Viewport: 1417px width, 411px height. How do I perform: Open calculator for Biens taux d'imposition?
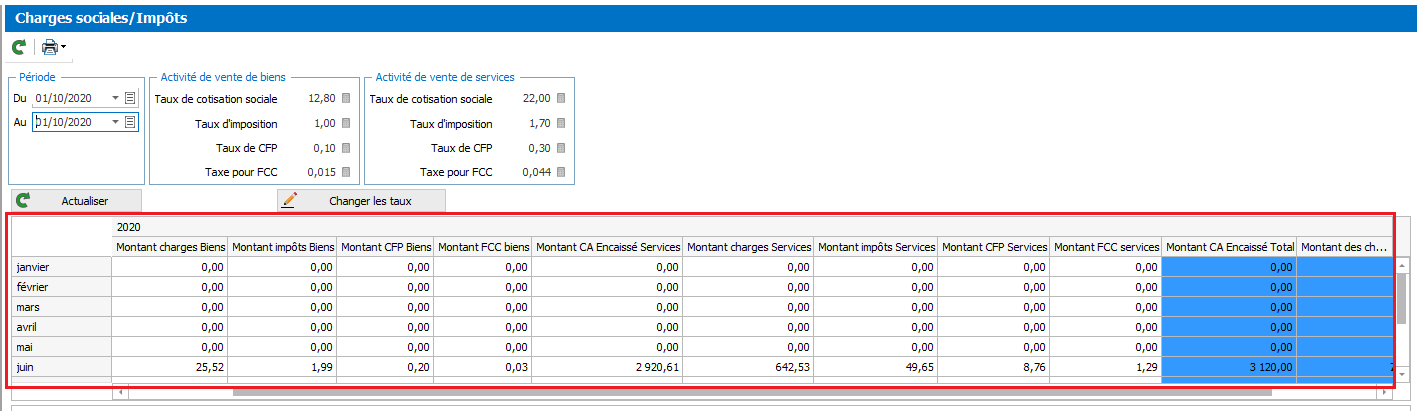(x=346, y=123)
